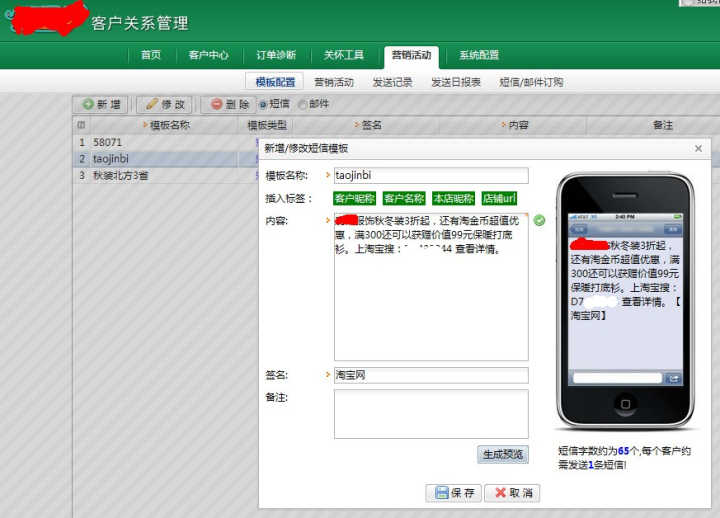Screen dimensions: 720x518
Task: Click the 备注 textarea in the dialog
Action: [x=430, y=413]
